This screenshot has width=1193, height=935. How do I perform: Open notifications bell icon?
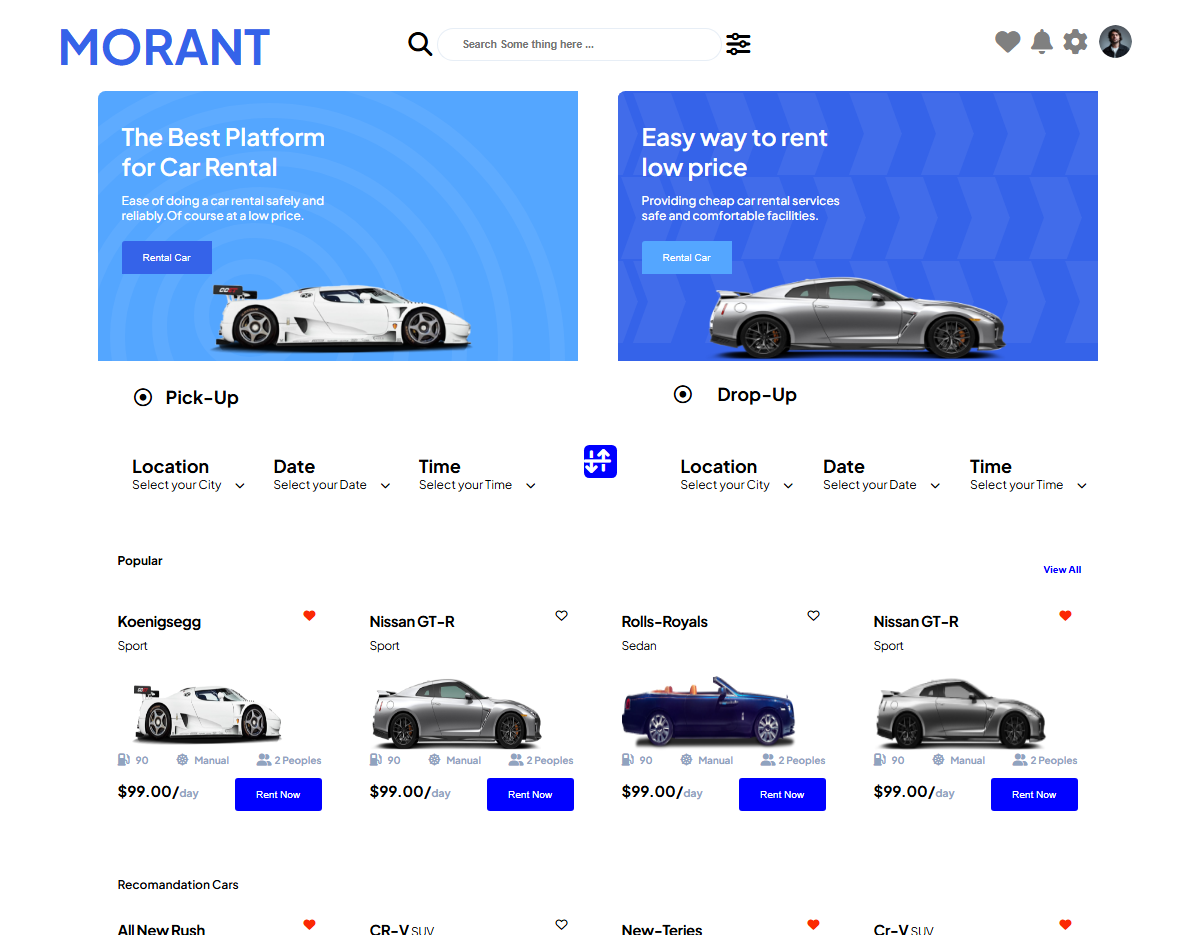(1041, 42)
